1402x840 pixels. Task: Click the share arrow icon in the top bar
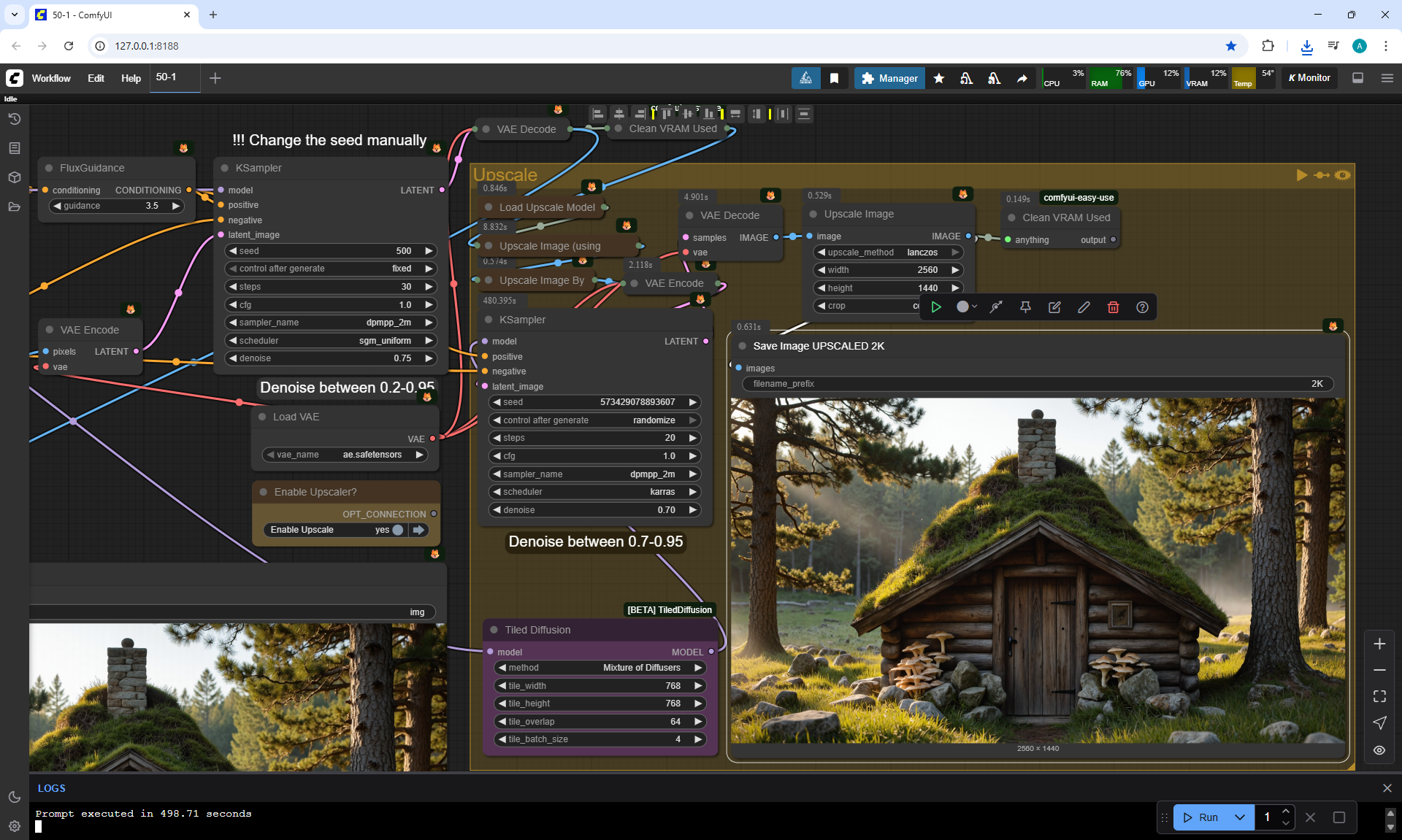pos(1022,78)
